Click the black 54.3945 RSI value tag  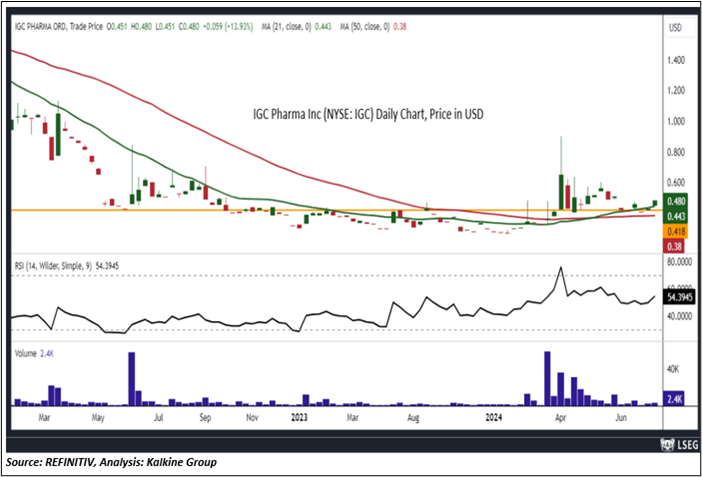680,297
